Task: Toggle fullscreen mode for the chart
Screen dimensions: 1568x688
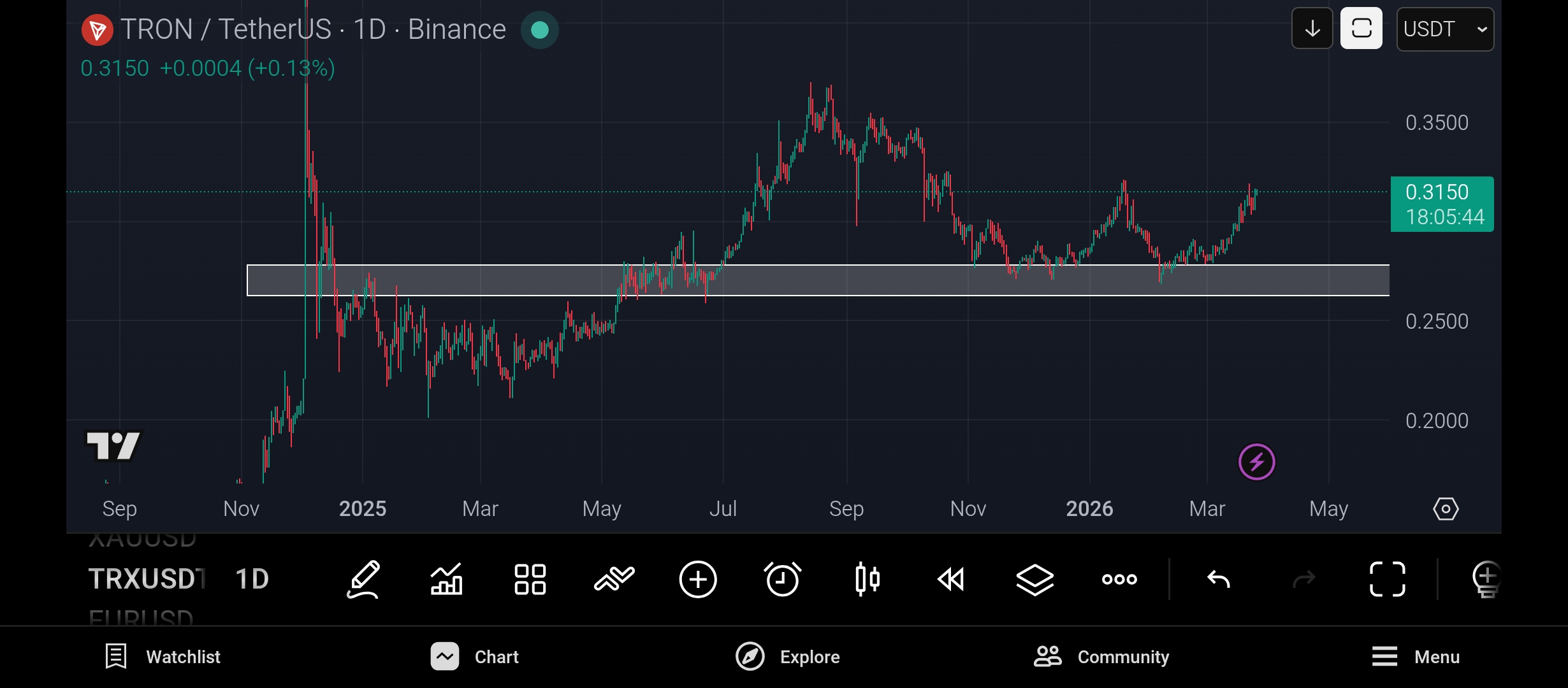Action: [1388, 579]
